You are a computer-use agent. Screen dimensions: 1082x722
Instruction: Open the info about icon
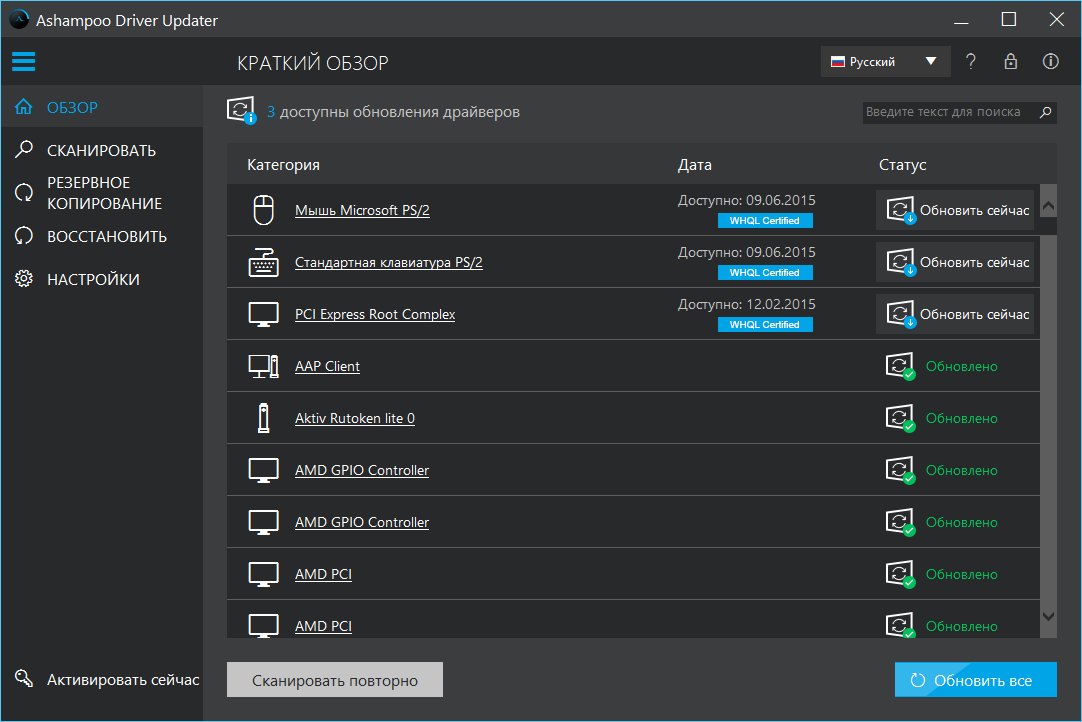(x=1050, y=61)
